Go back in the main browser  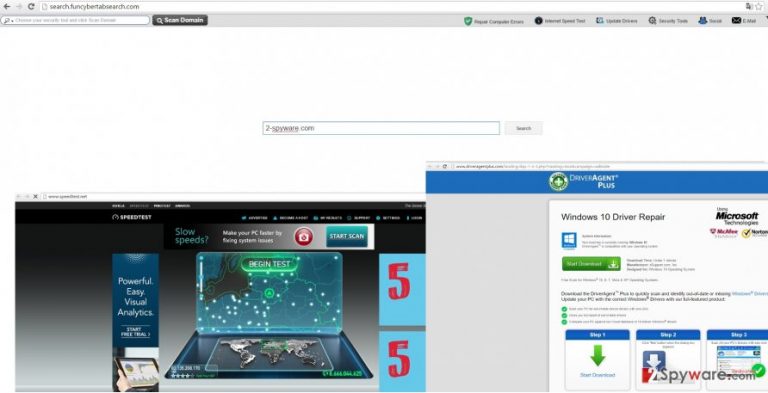[x=7, y=6]
